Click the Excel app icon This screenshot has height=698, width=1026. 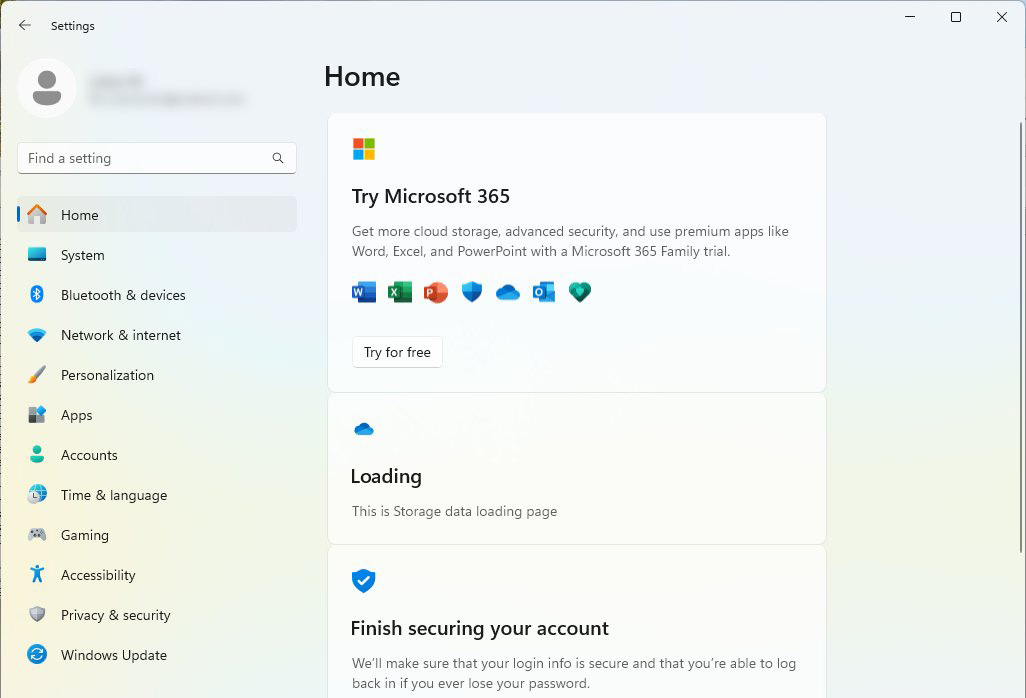(x=400, y=292)
